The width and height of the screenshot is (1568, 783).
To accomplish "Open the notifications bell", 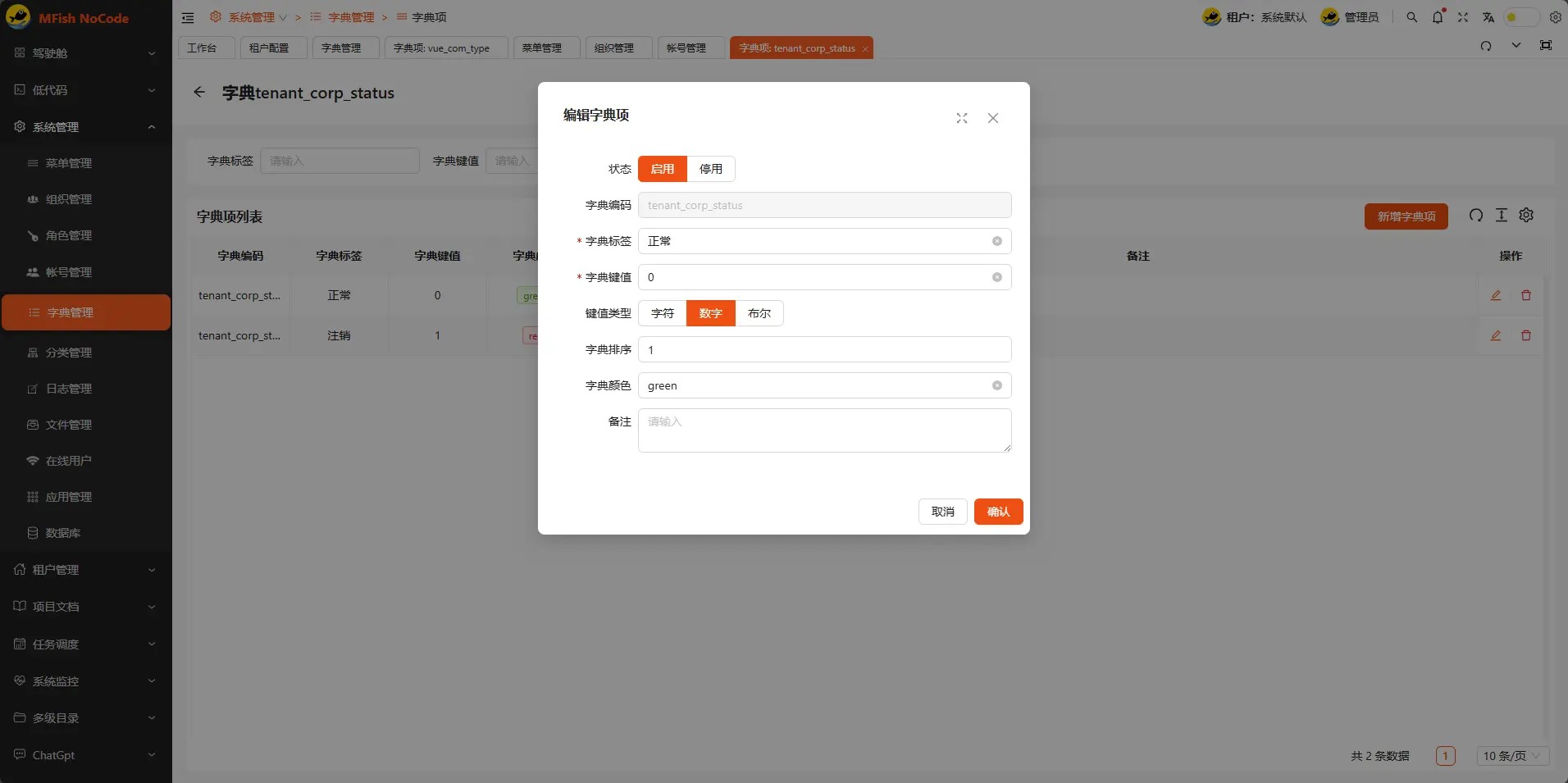I will tap(1437, 17).
